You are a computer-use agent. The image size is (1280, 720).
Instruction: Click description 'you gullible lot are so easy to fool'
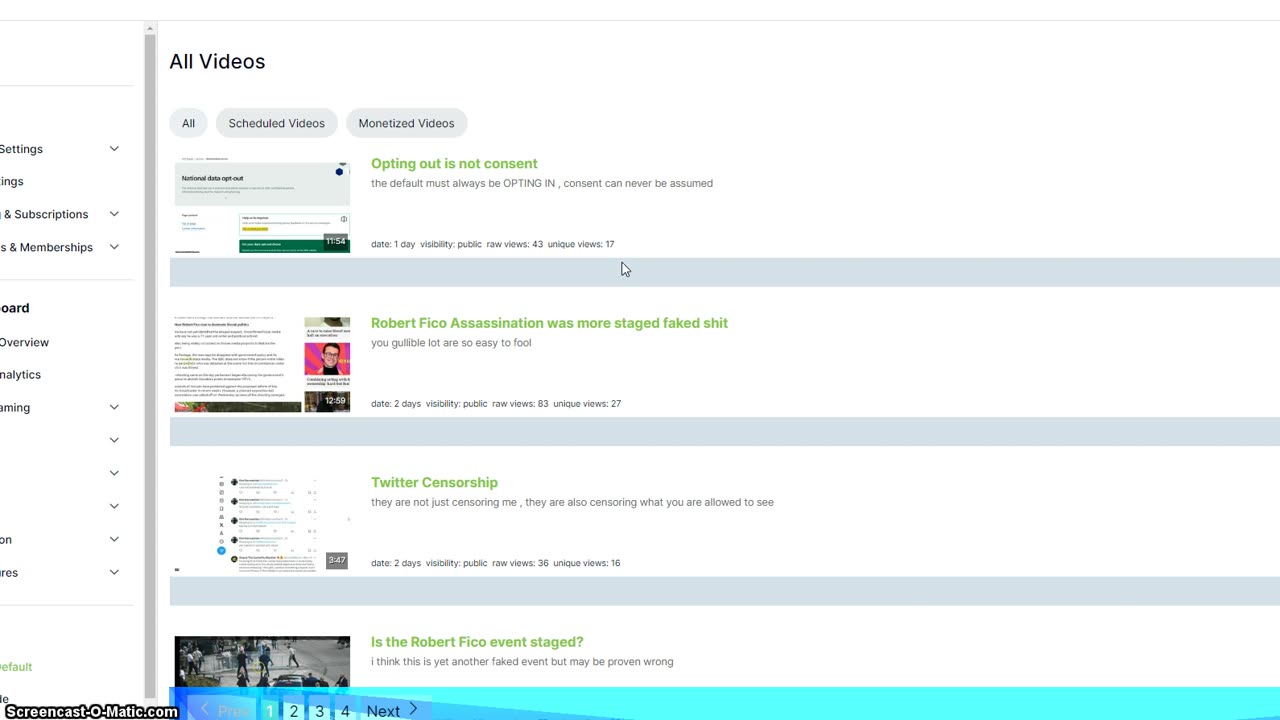tap(451, 343)
